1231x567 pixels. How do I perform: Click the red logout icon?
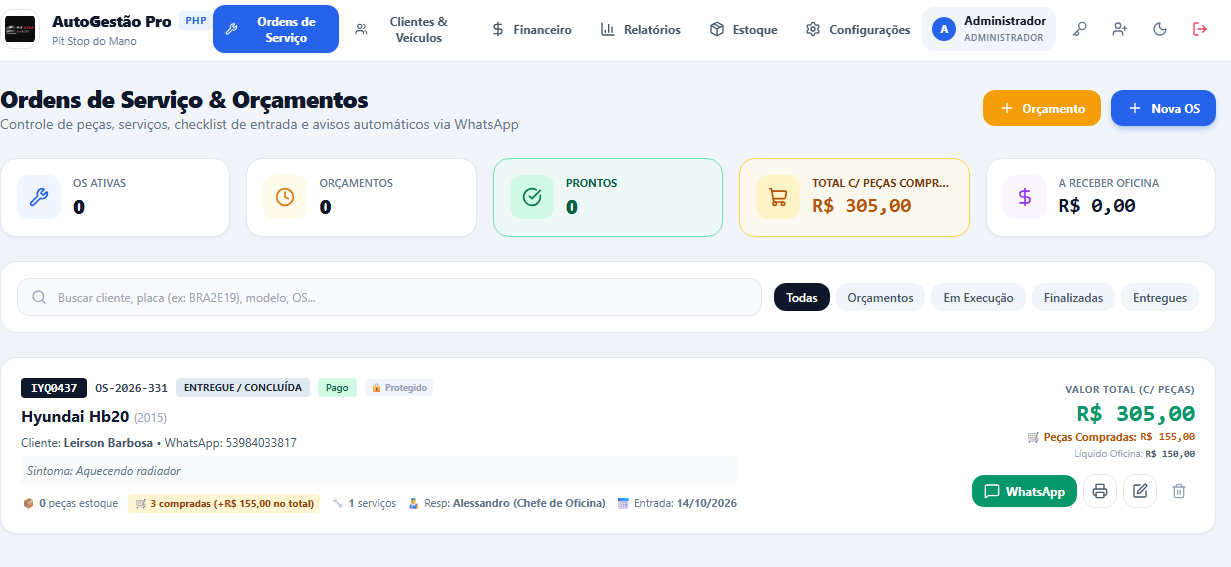[1200, 29]
